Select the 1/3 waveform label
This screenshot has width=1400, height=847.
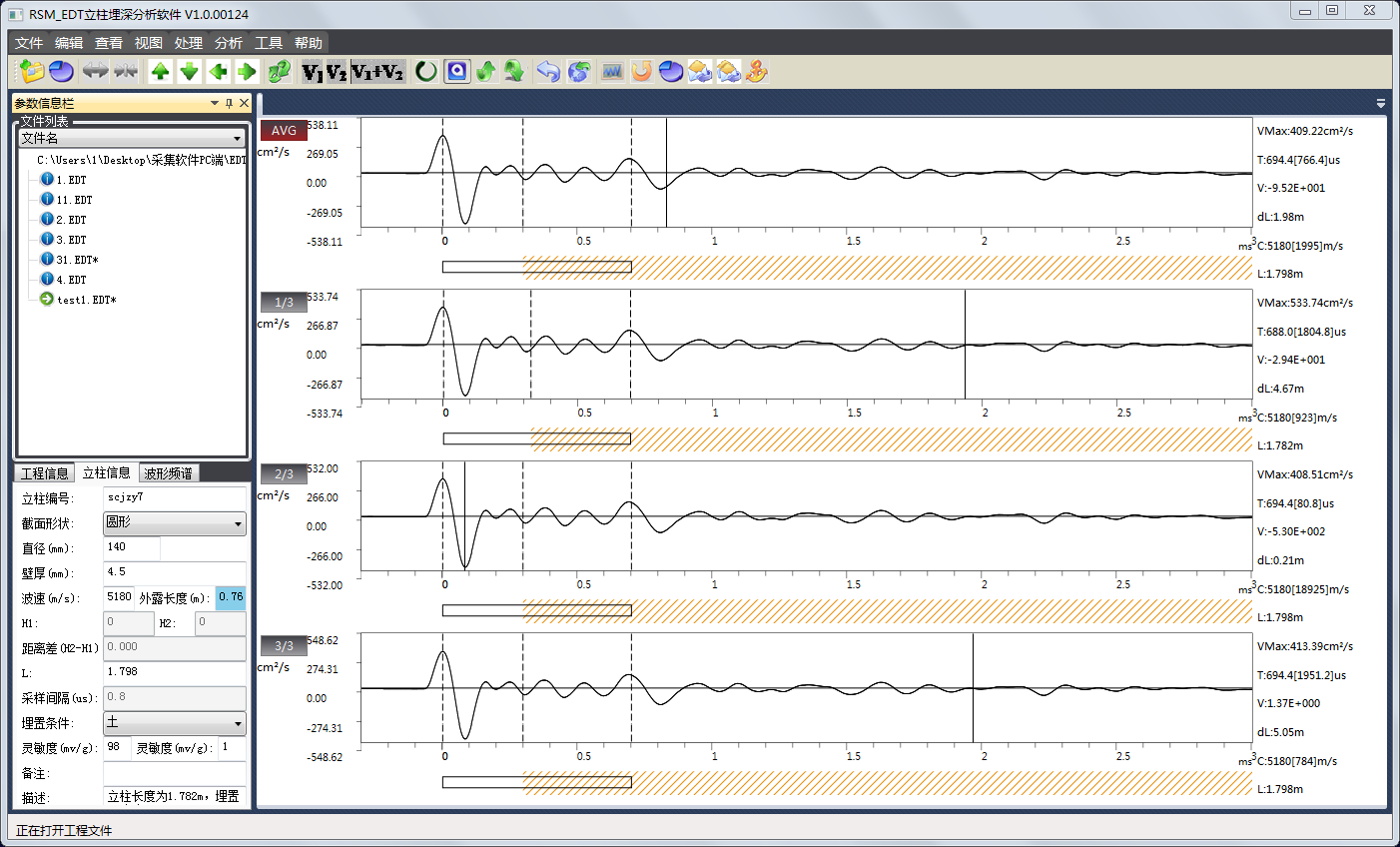pyautogui.click(x=284, y=303)
